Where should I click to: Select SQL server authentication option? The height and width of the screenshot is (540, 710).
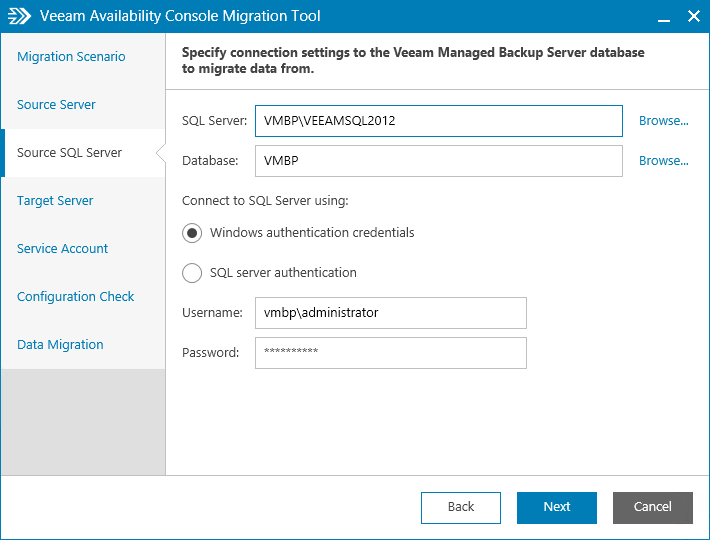192,273
